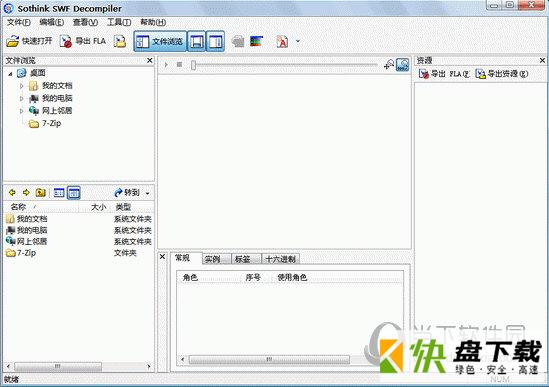Screen dimensions: 549x387
Task: Click left arrow of info panel scrollbar
Action: coord(182,359)
